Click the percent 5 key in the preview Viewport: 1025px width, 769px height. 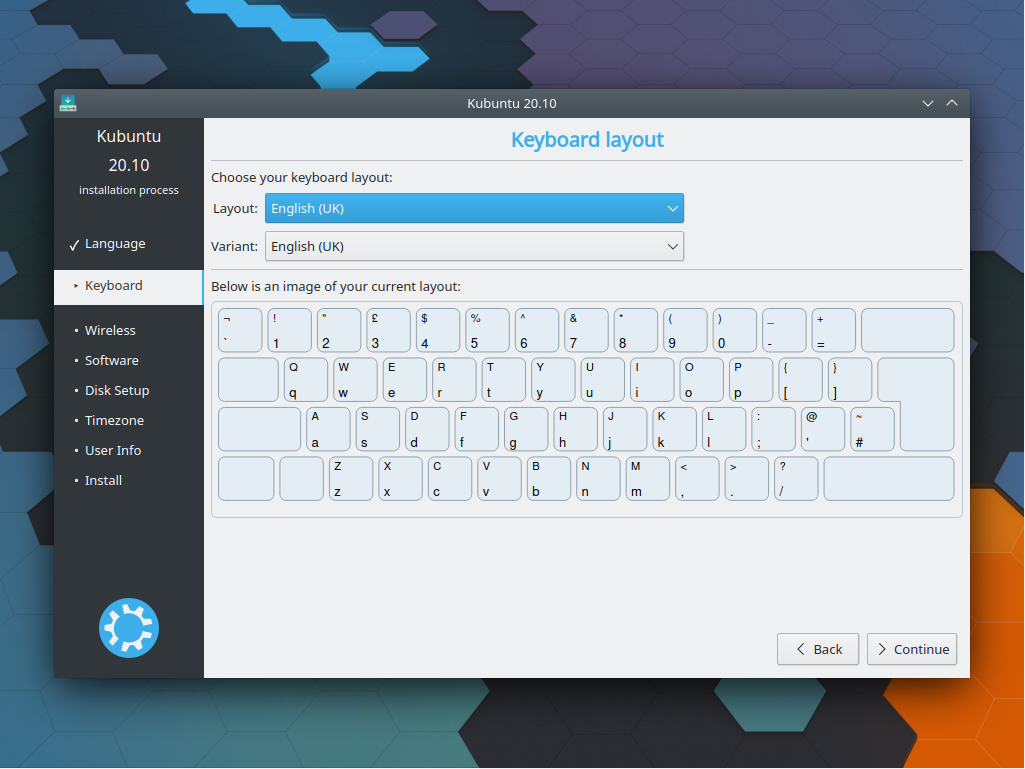point(487,330)
